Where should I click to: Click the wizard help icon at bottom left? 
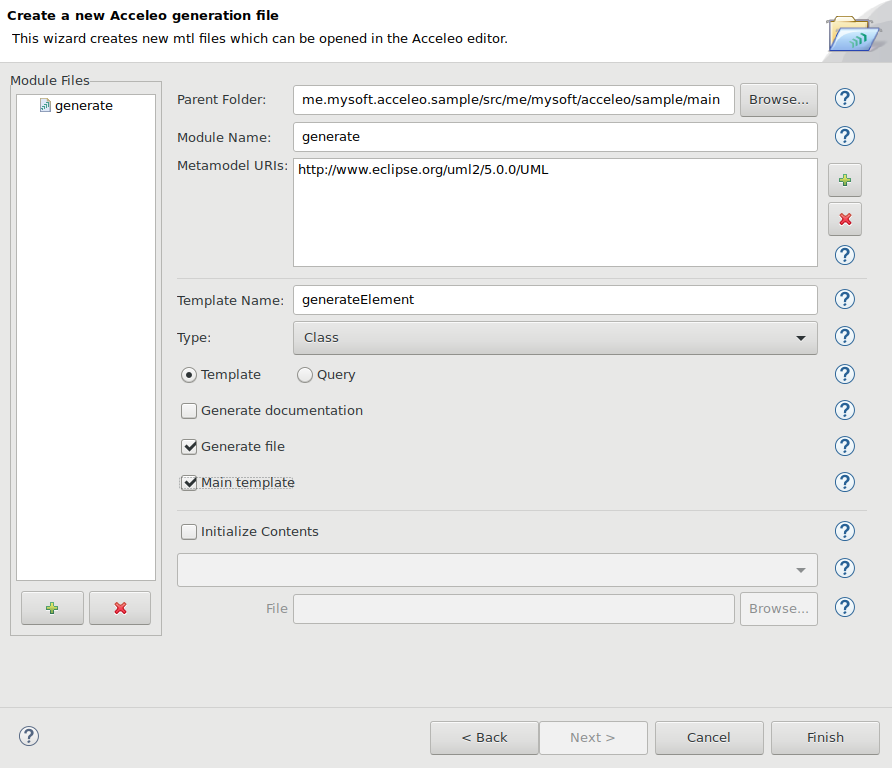(x=29, y=736)
